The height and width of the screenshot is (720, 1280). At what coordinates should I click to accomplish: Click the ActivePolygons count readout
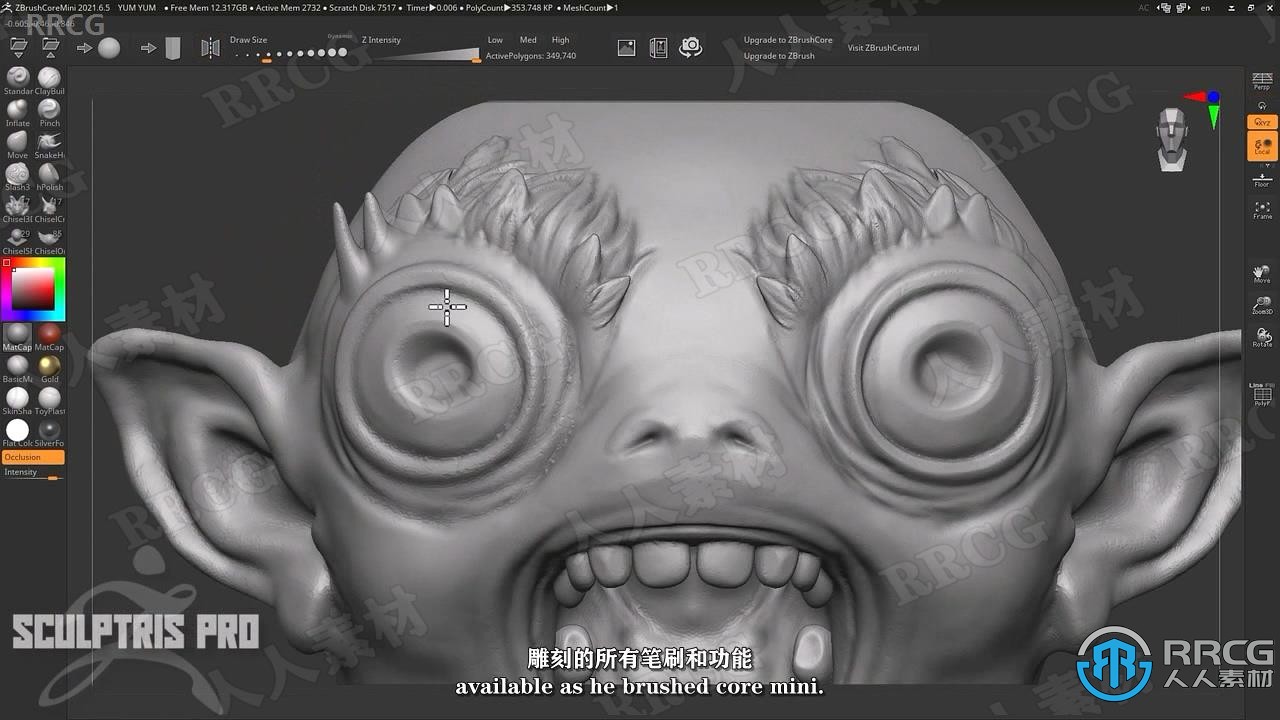(x=531, y=56)
